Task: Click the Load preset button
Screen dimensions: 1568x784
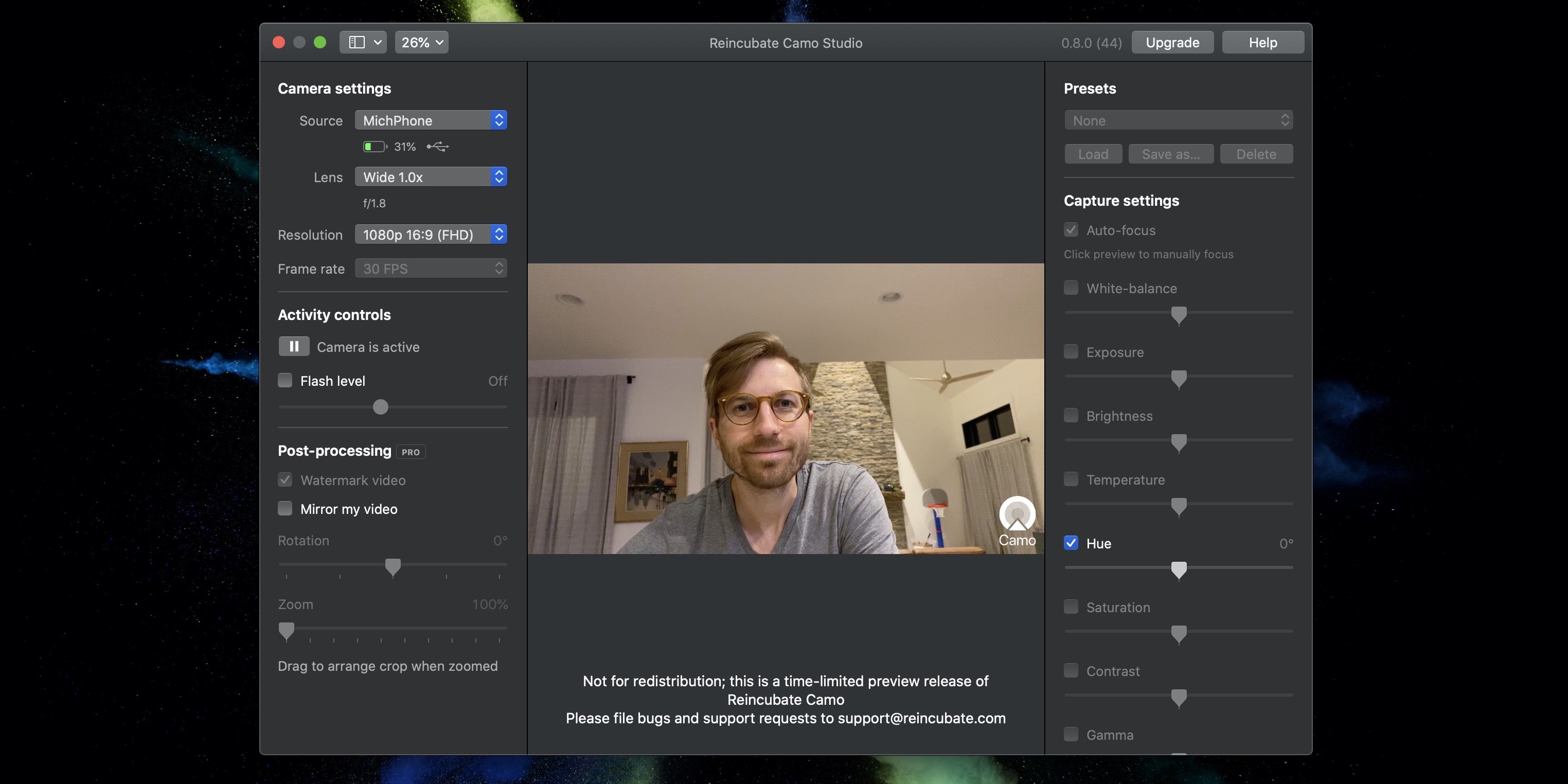Action: pyautogui.click(x=1093, y=153)
